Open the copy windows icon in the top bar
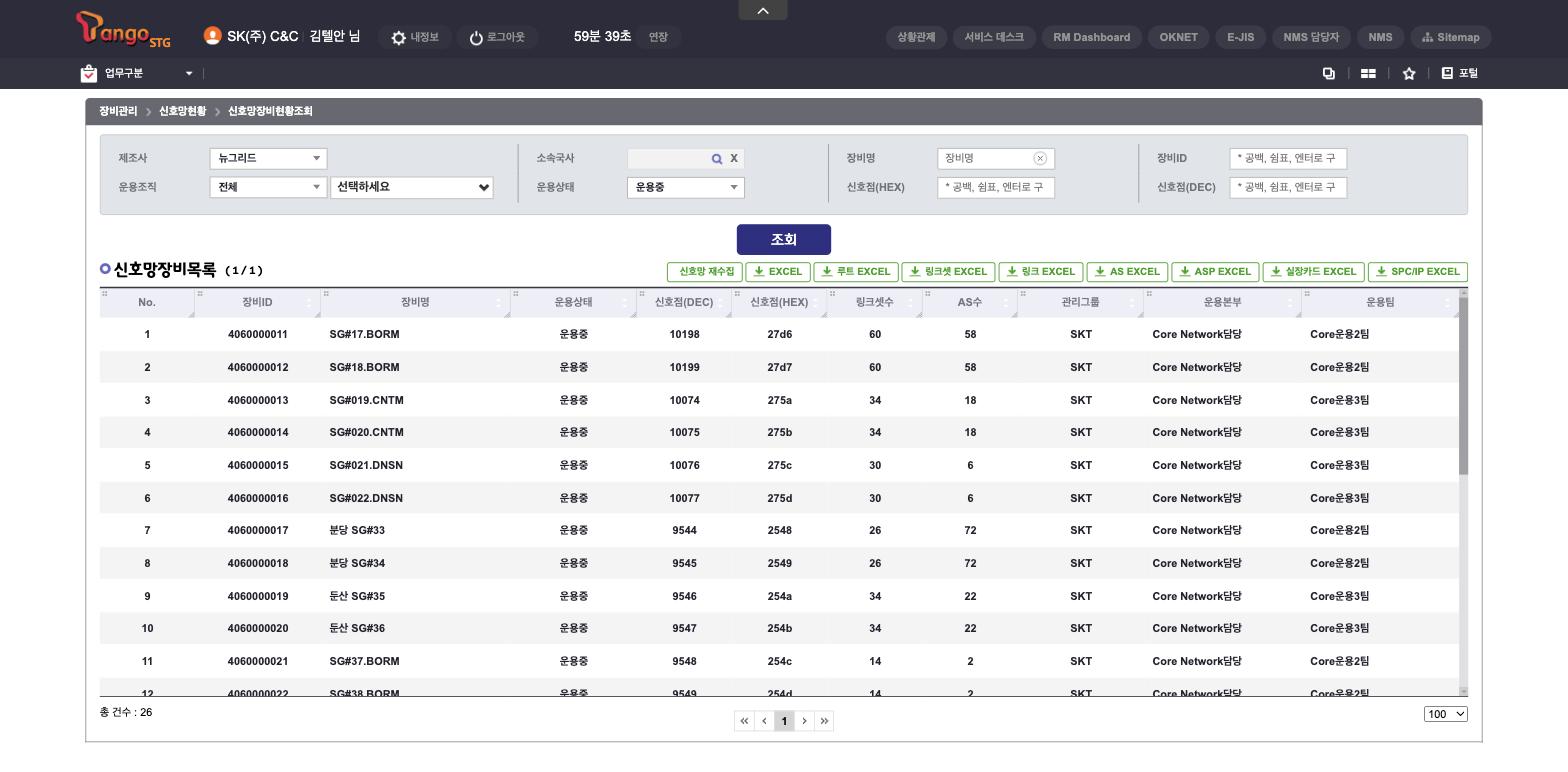This screenshot has height=772, width=1568. 1329,73
